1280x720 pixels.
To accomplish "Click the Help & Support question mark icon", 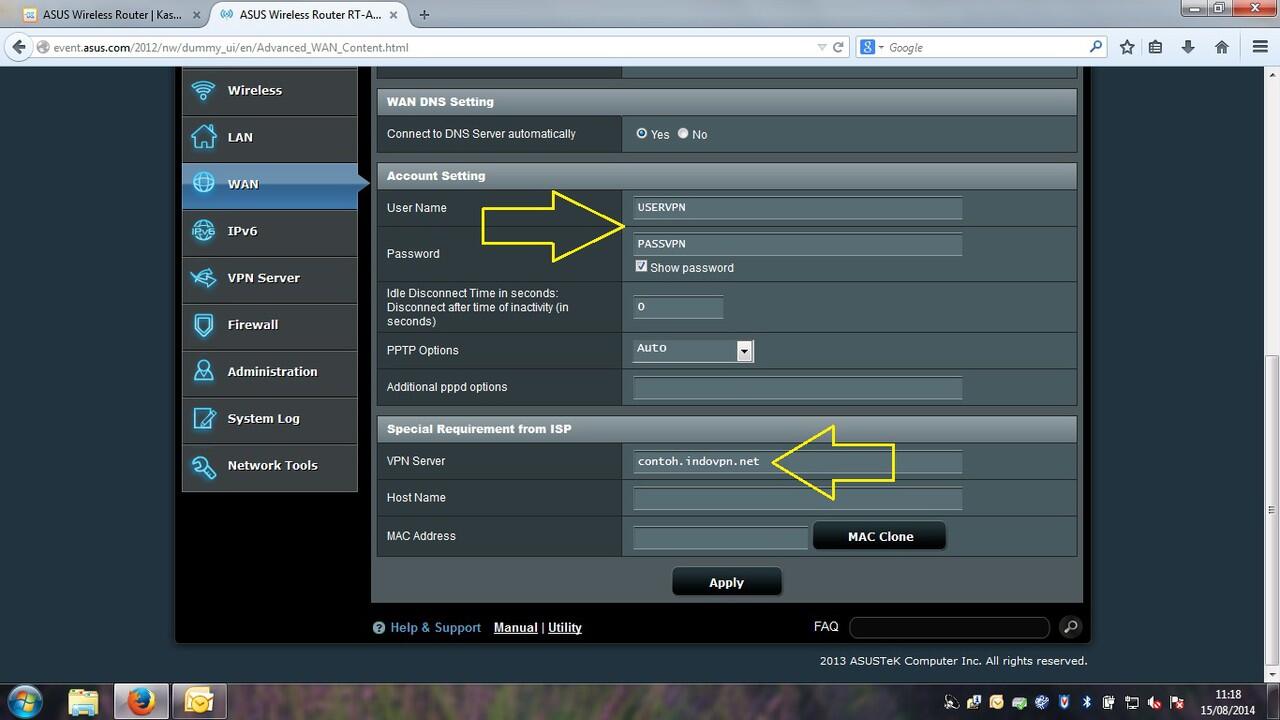I will point(379,628).
